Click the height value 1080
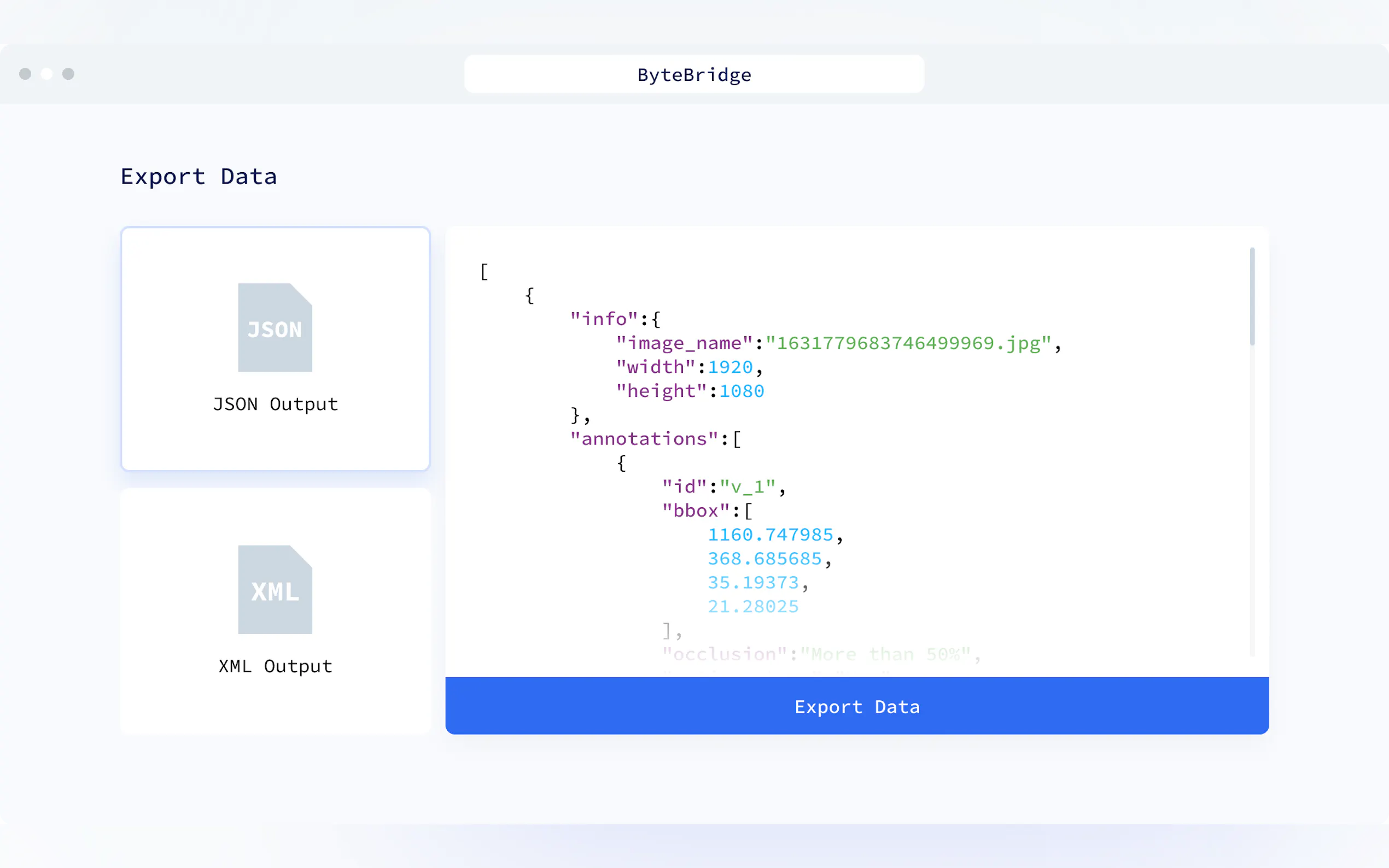1389x868 pixels. [742, 391]
